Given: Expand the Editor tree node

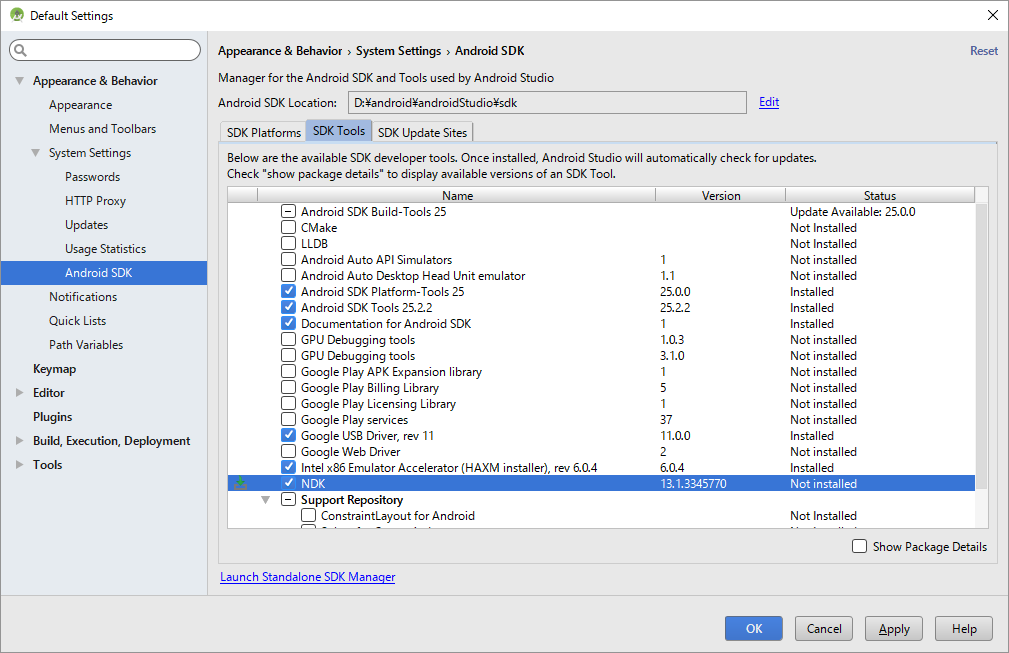Looking at the screenshot, I should [x=19, y=392].
